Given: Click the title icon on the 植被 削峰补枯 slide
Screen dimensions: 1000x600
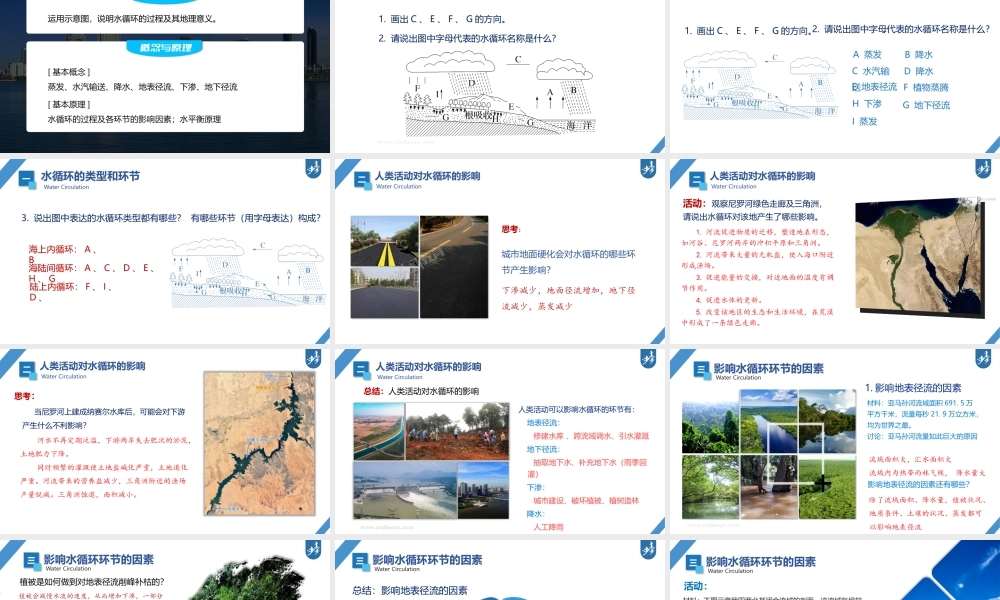Looking at the screenshot, I should 31,561.
